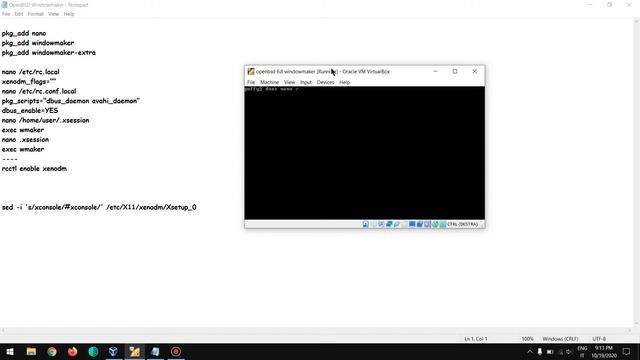This screenshot has height=360, width=640.
Task: Click the CTRL (DESTRA) host key indicator
Action: tap(462, 224)
